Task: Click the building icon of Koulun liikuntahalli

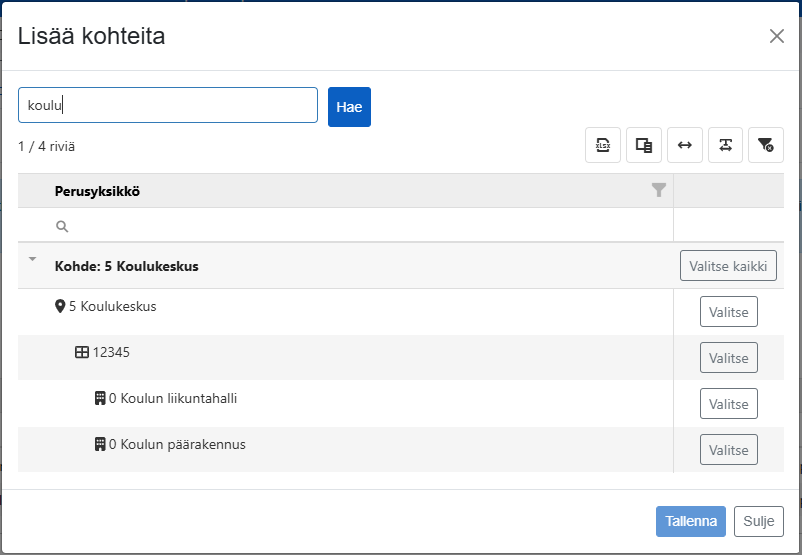Action: [x=100, y=398]
